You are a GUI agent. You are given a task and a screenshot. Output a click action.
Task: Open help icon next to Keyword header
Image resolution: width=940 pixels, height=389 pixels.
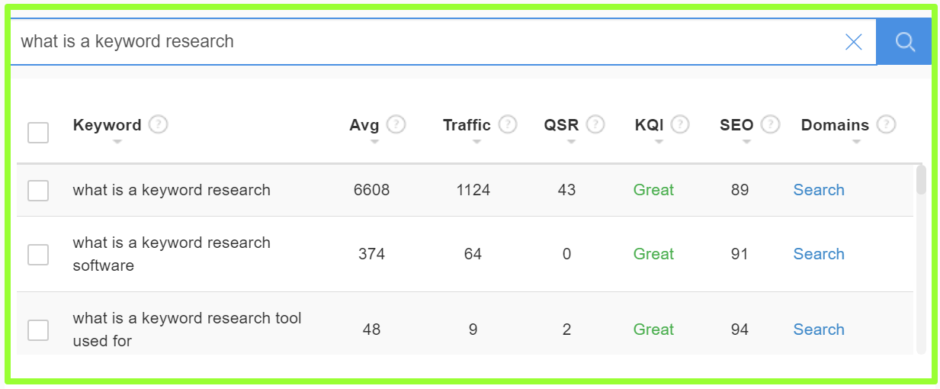[158, 124]
